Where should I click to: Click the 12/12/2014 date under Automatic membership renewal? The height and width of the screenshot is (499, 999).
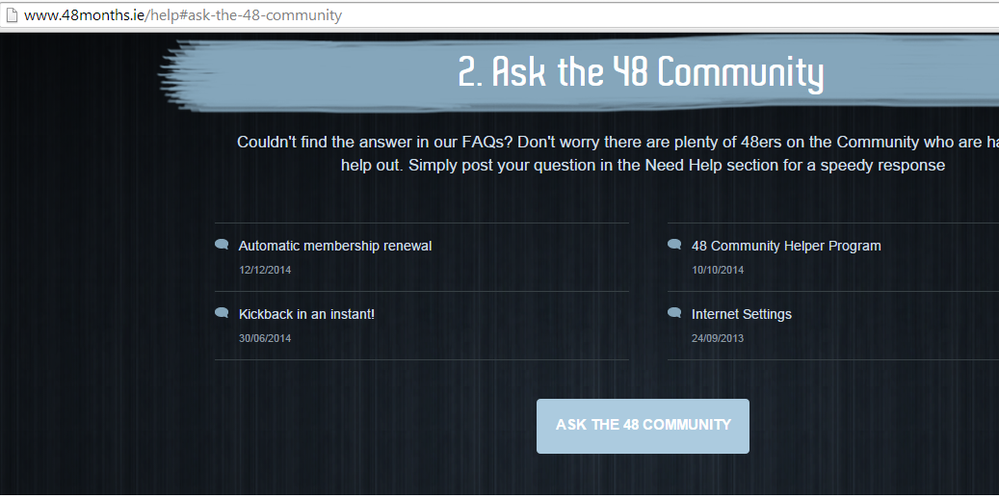[x=265, y=270]
